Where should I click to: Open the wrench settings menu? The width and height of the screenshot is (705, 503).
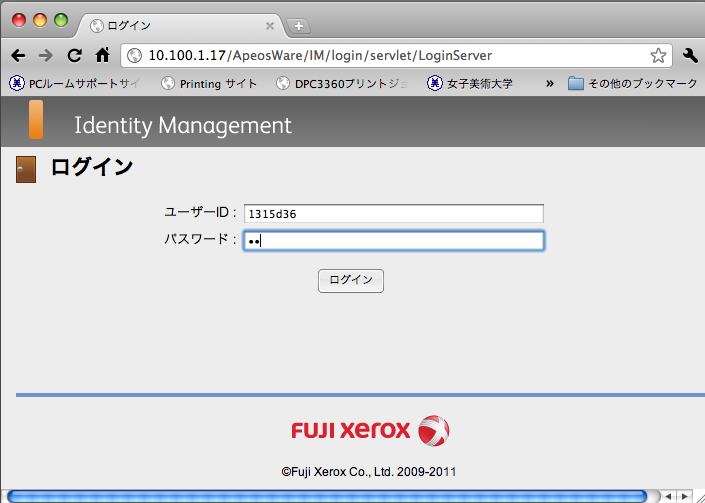[690, 56]
